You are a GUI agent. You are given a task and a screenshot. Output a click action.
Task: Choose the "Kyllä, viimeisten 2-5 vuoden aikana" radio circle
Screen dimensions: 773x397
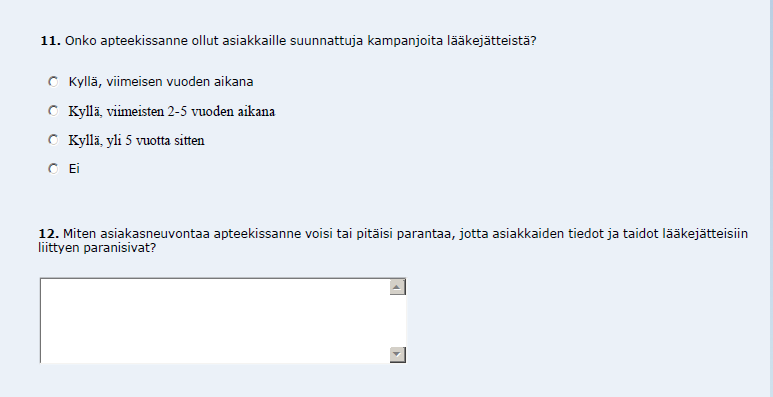point(53,111)
